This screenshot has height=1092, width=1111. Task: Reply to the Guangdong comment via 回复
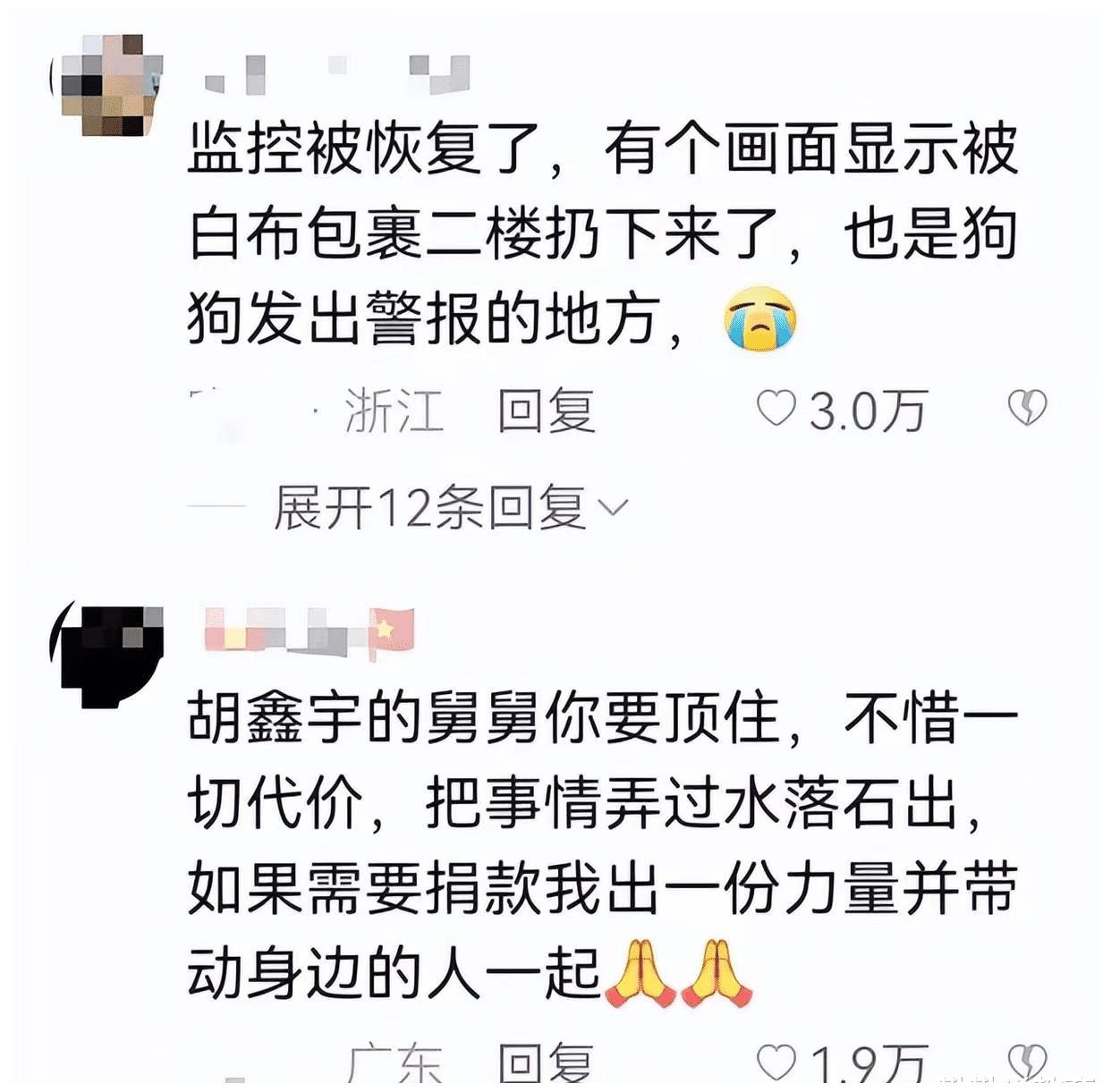547,1063
